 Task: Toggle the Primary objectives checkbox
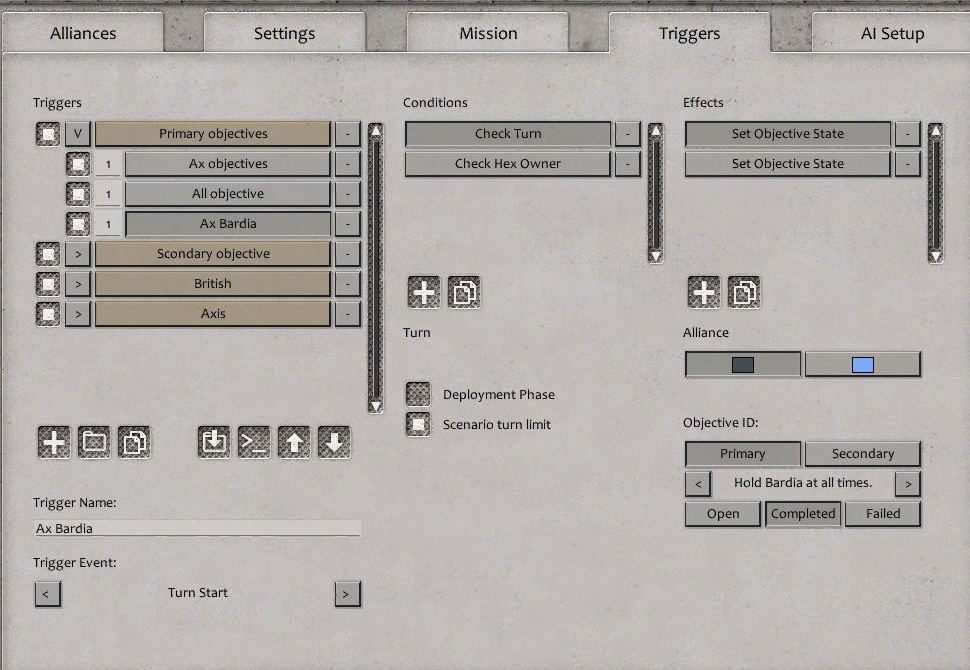(48, 134)
